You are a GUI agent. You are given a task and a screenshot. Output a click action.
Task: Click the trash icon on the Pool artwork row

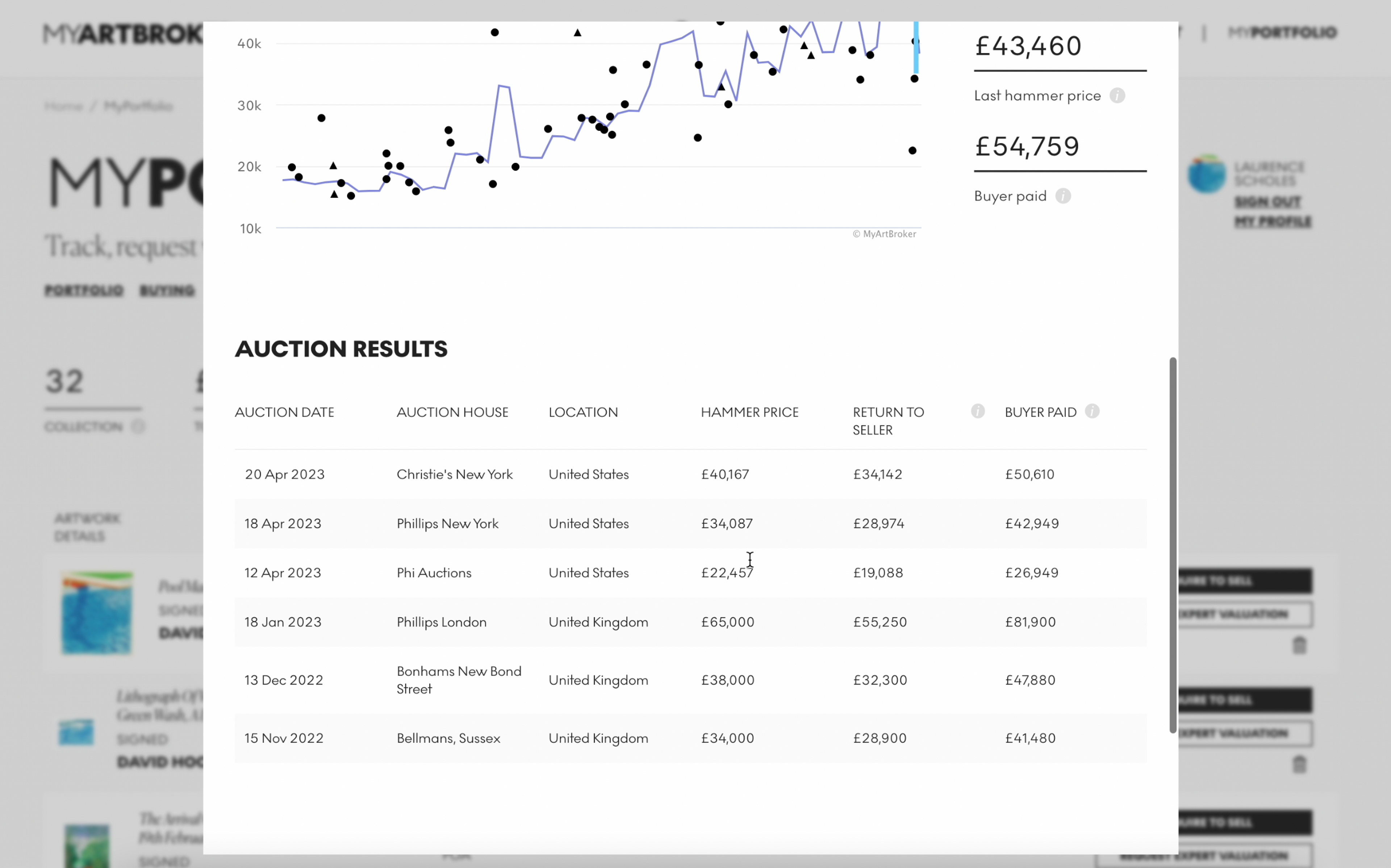1299,645
